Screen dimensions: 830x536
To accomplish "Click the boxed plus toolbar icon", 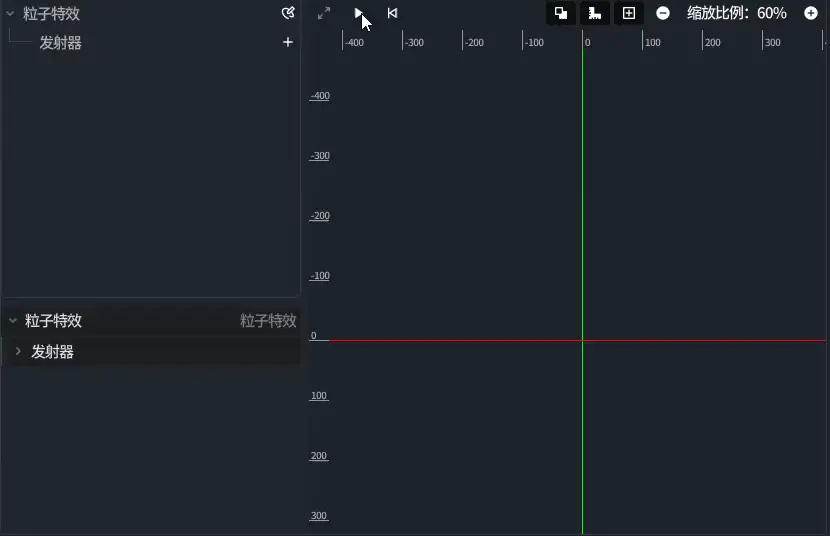I will (x=629, y=13).
